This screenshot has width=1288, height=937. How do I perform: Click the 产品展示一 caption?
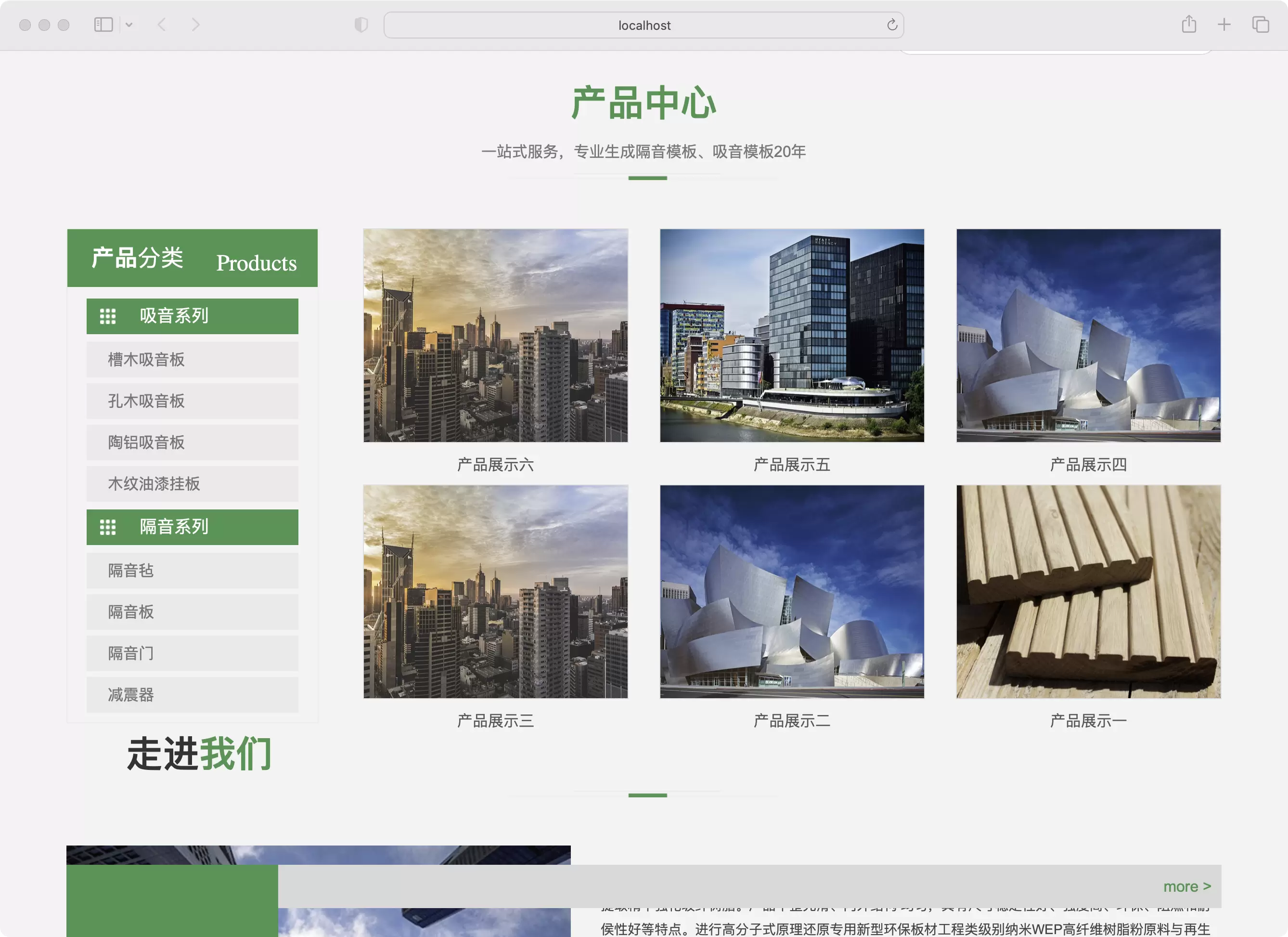click(1088, 721)
